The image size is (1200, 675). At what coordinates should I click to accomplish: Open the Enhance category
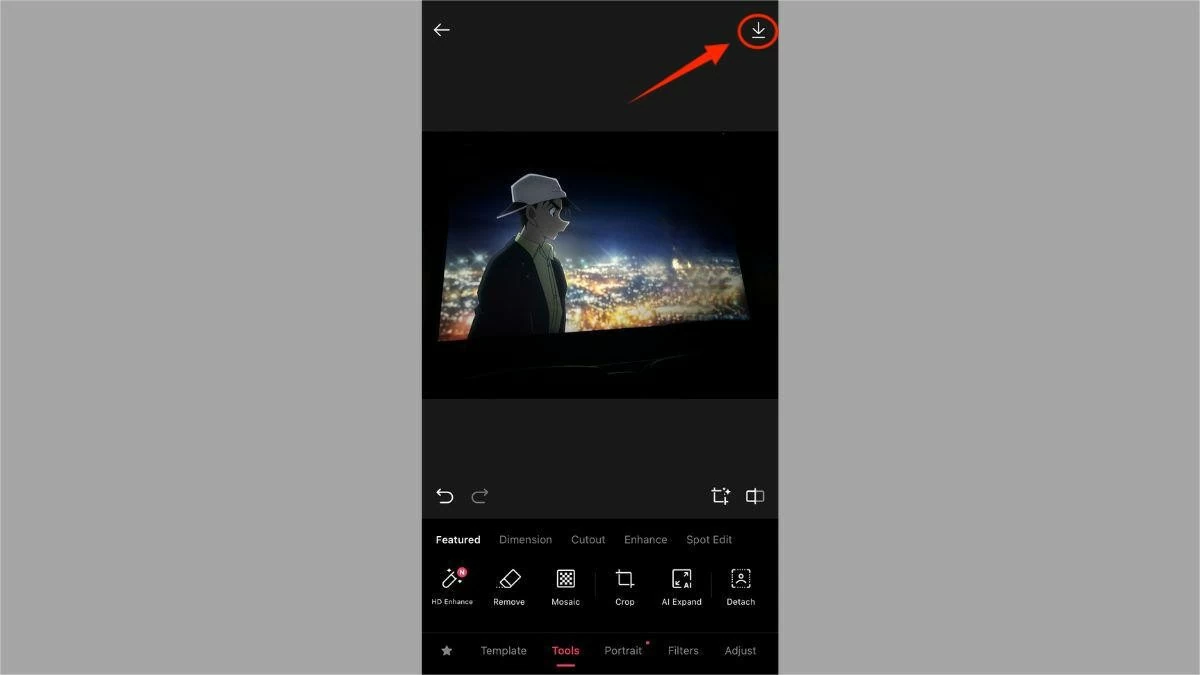pyautogui.click(x=645, y=540)
